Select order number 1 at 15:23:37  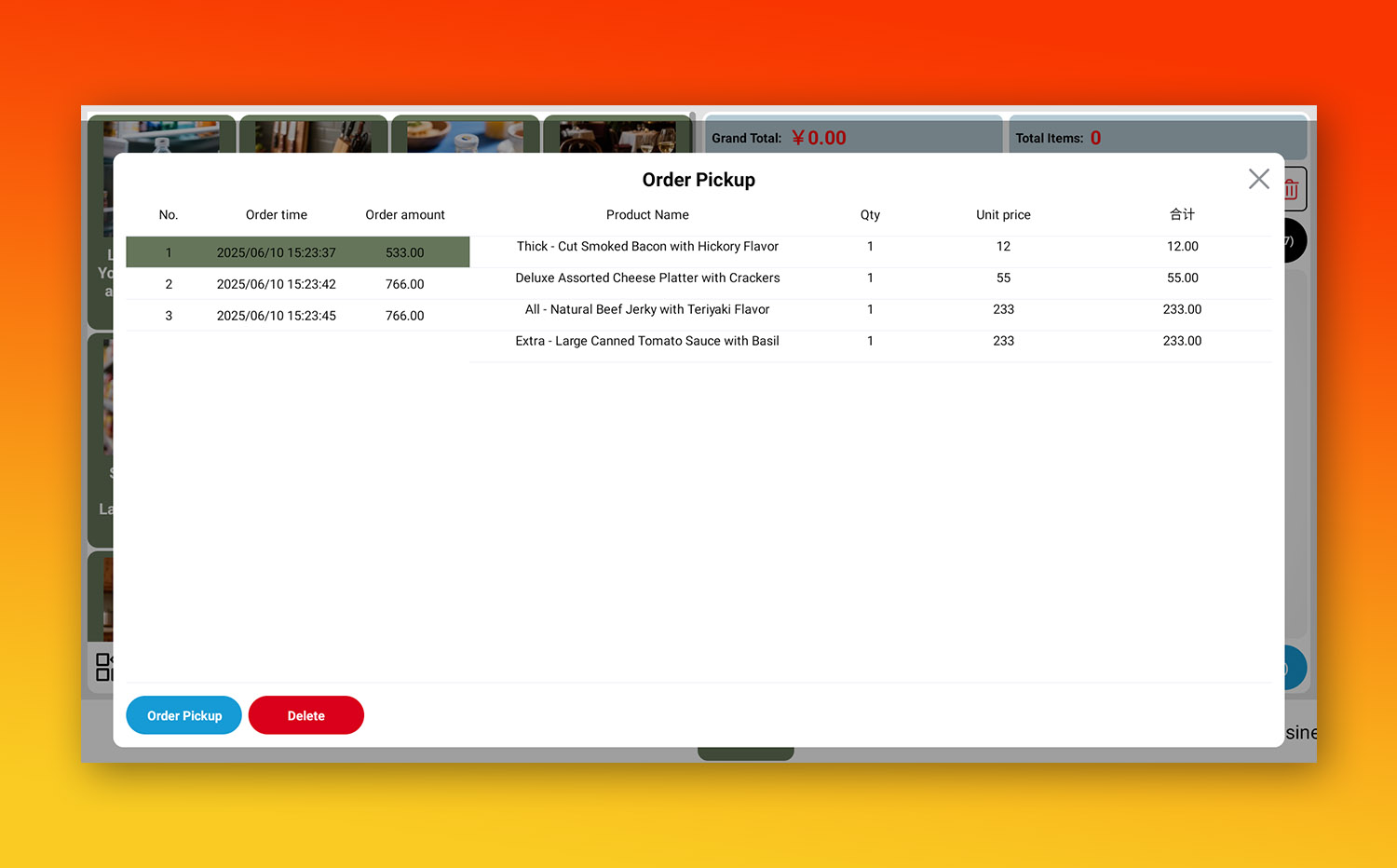point(297,252)
